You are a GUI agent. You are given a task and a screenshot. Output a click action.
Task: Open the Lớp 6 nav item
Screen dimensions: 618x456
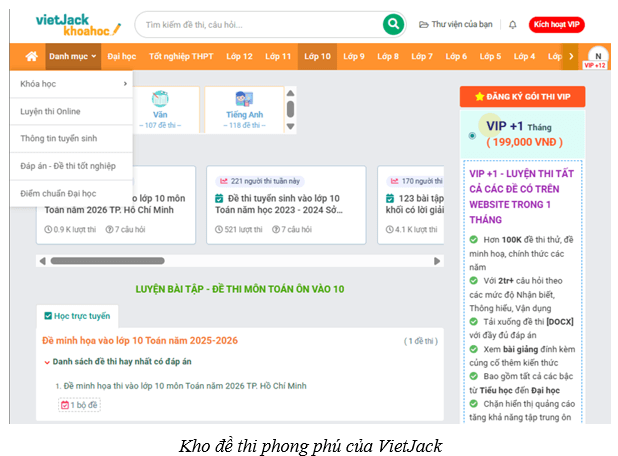456,56
